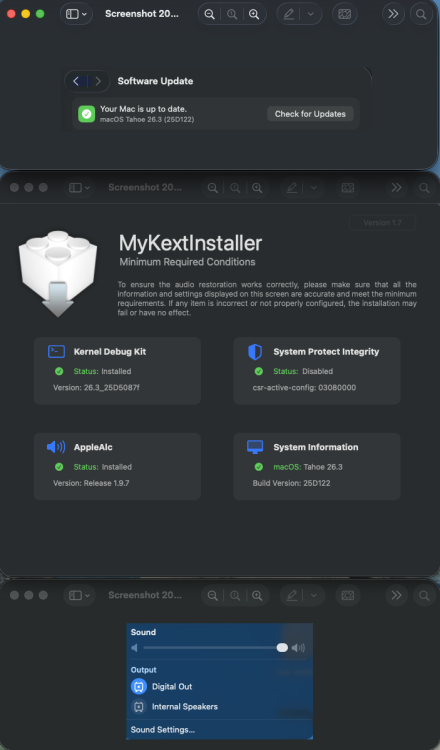Image resolution: width=440 pixels, height=750 pixels.
Task: Click the Check for Updates button
Action: click(310, 114)
